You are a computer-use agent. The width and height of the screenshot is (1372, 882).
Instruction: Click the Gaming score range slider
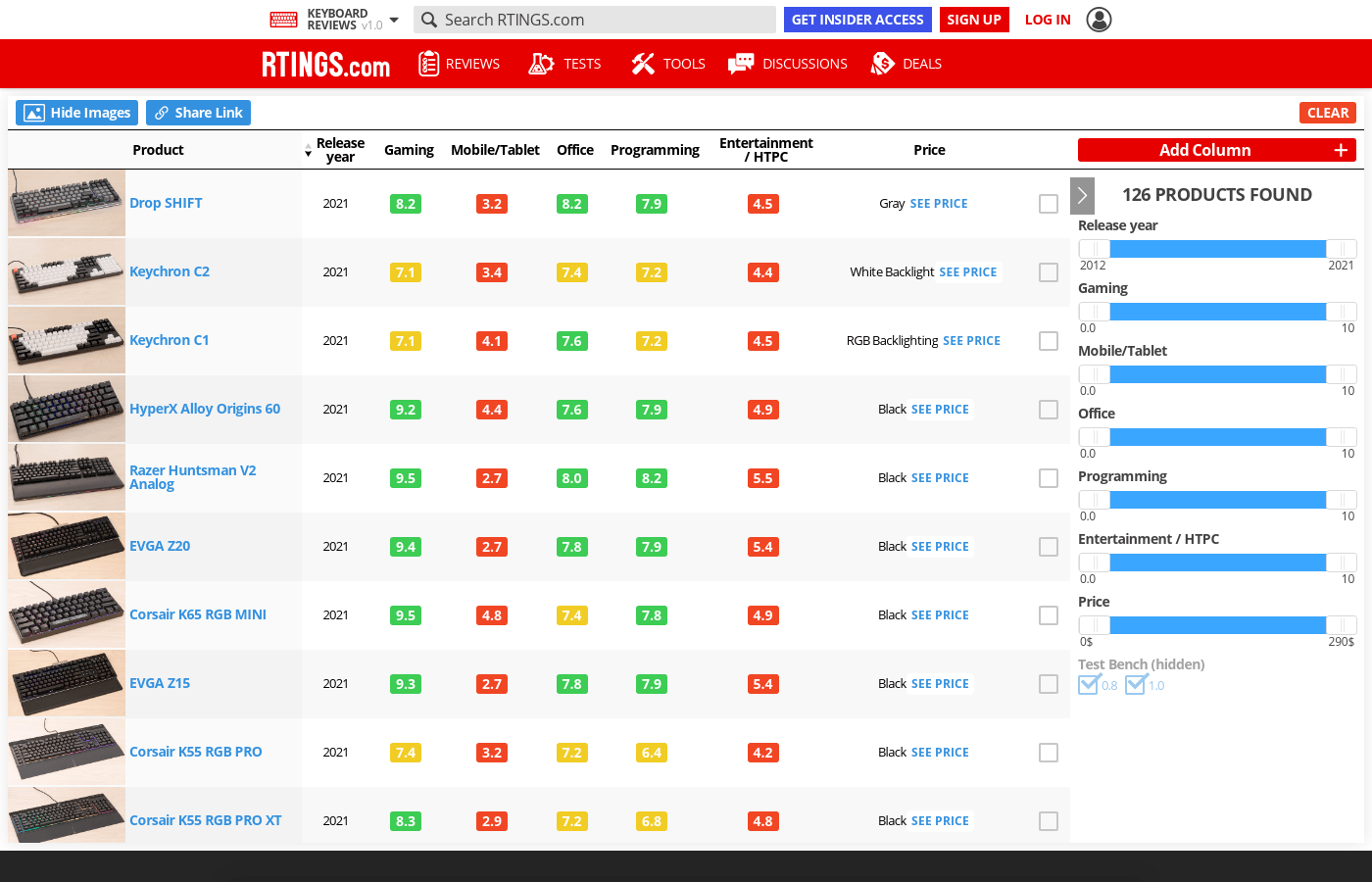[1217, 312]
